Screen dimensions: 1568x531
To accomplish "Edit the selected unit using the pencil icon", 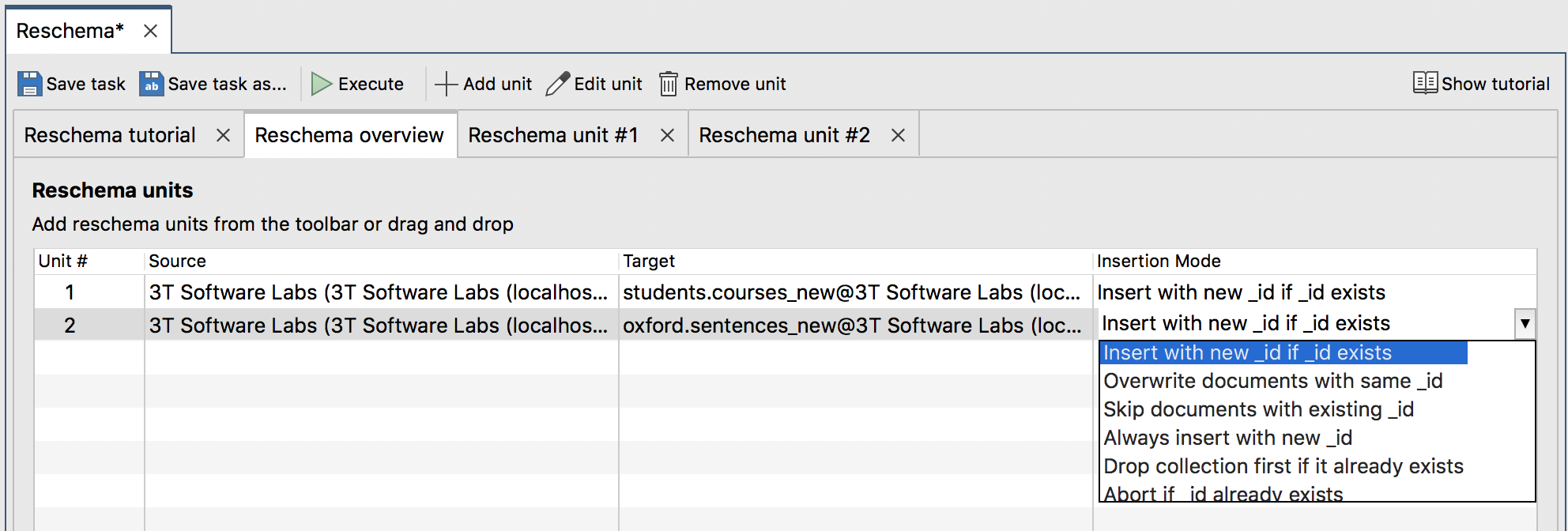I will 560,82.
